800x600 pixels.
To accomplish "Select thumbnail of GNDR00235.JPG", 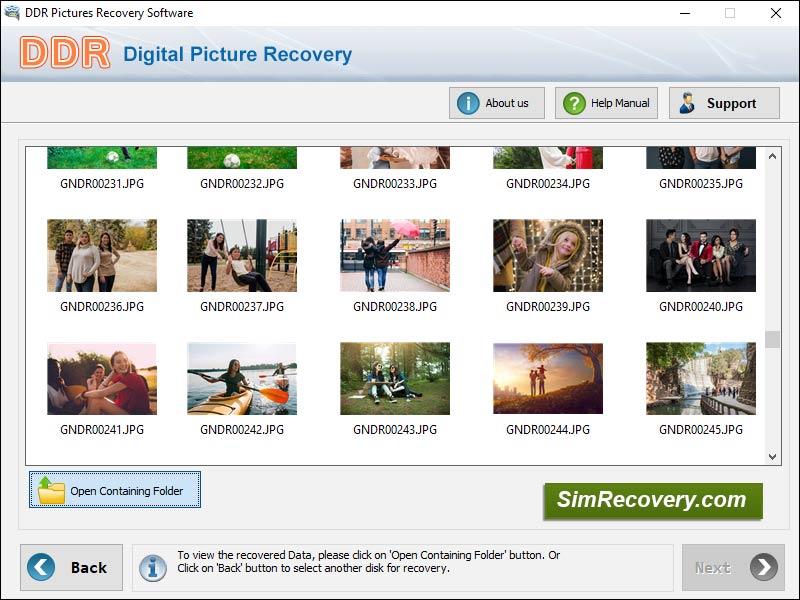I will (x=701, y=158).
